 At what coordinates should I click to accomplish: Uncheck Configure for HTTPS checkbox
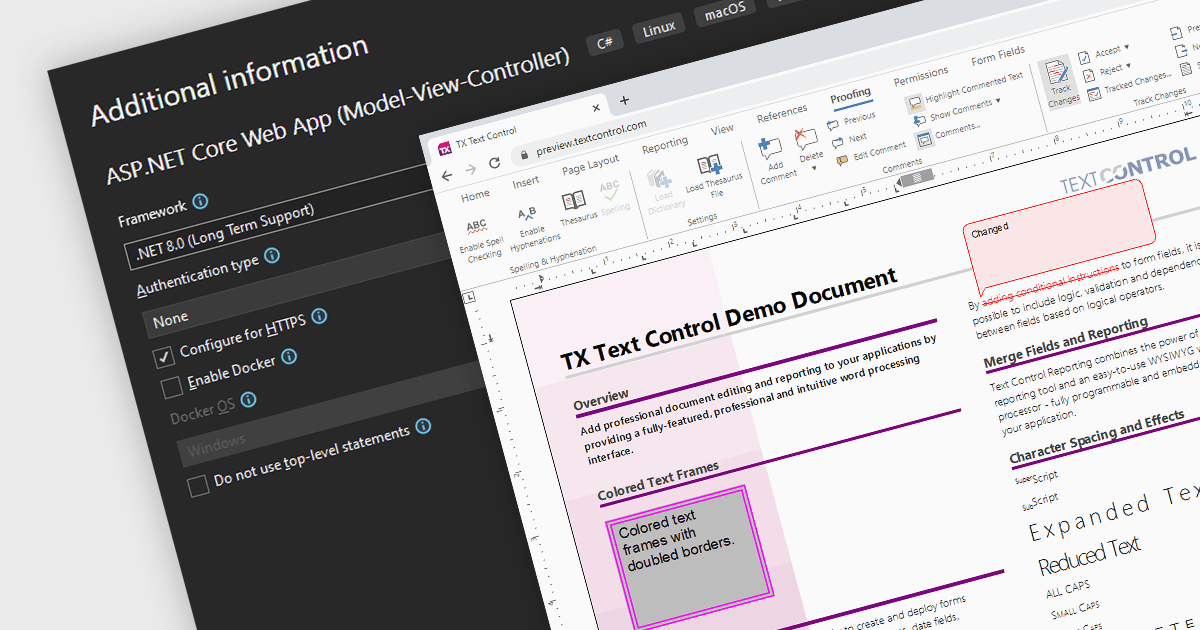162,356
